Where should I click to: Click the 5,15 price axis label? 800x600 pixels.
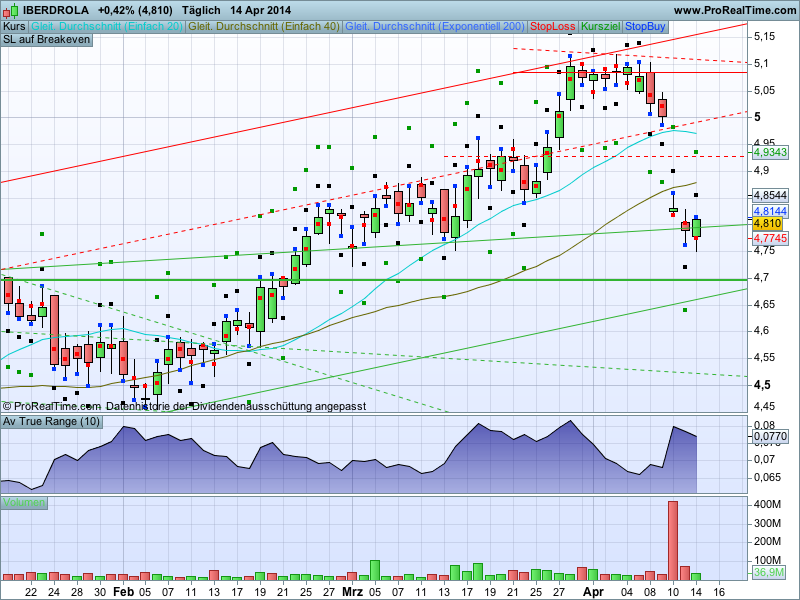click(764, 37)
